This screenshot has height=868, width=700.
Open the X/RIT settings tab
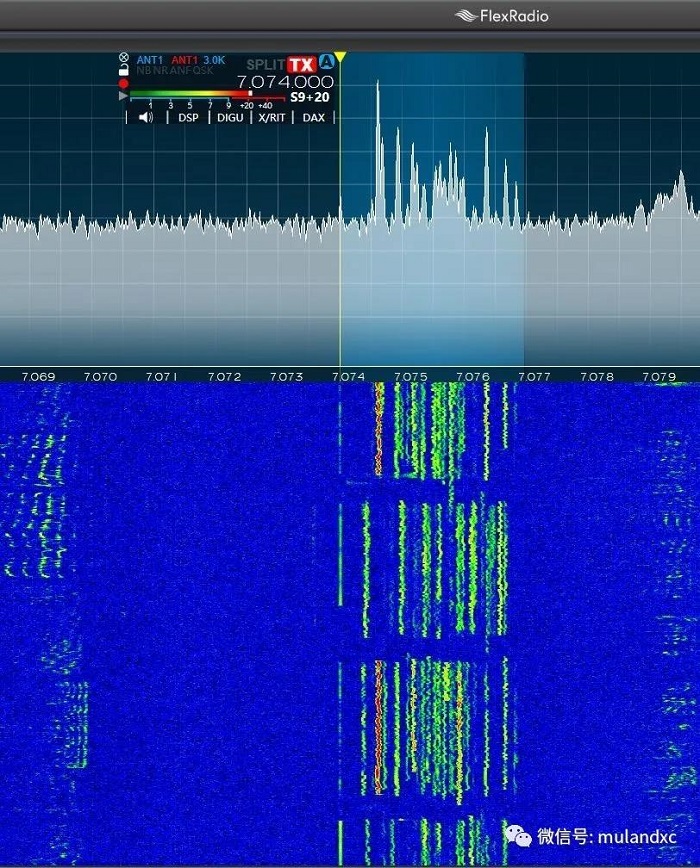click(272, 117)
